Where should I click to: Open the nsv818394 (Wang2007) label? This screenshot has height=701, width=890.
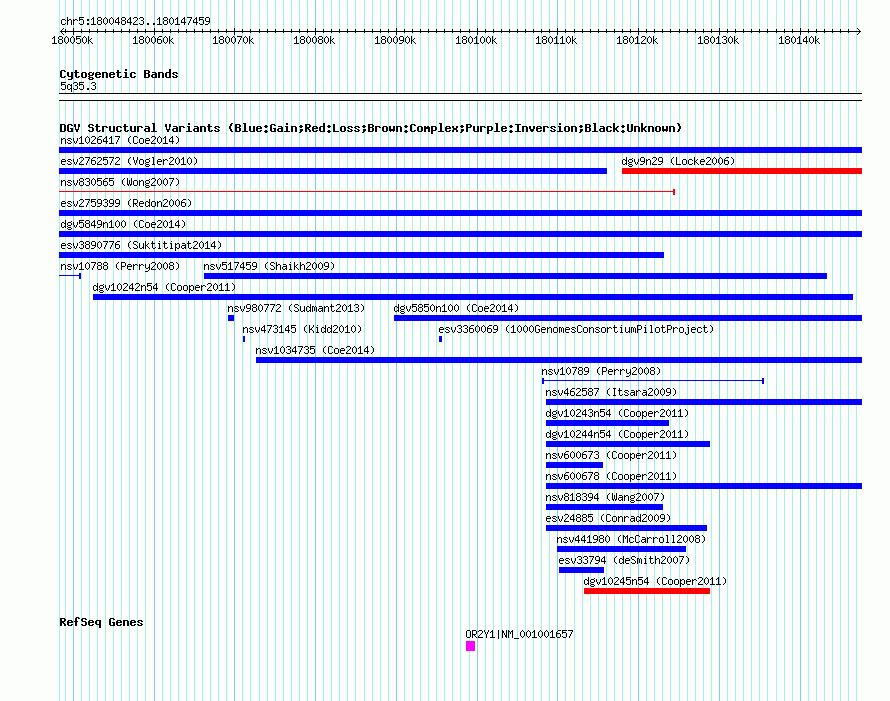point(604,497)
